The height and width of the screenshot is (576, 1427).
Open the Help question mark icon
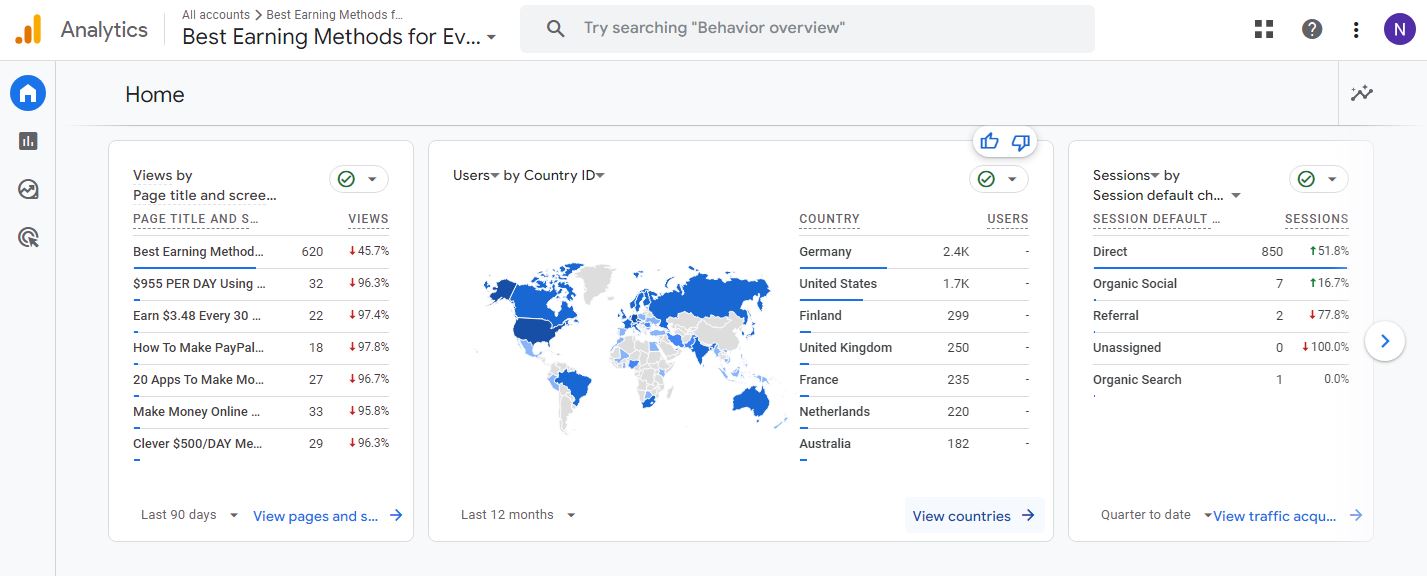pyautogui.click(x=1312, y=29)
